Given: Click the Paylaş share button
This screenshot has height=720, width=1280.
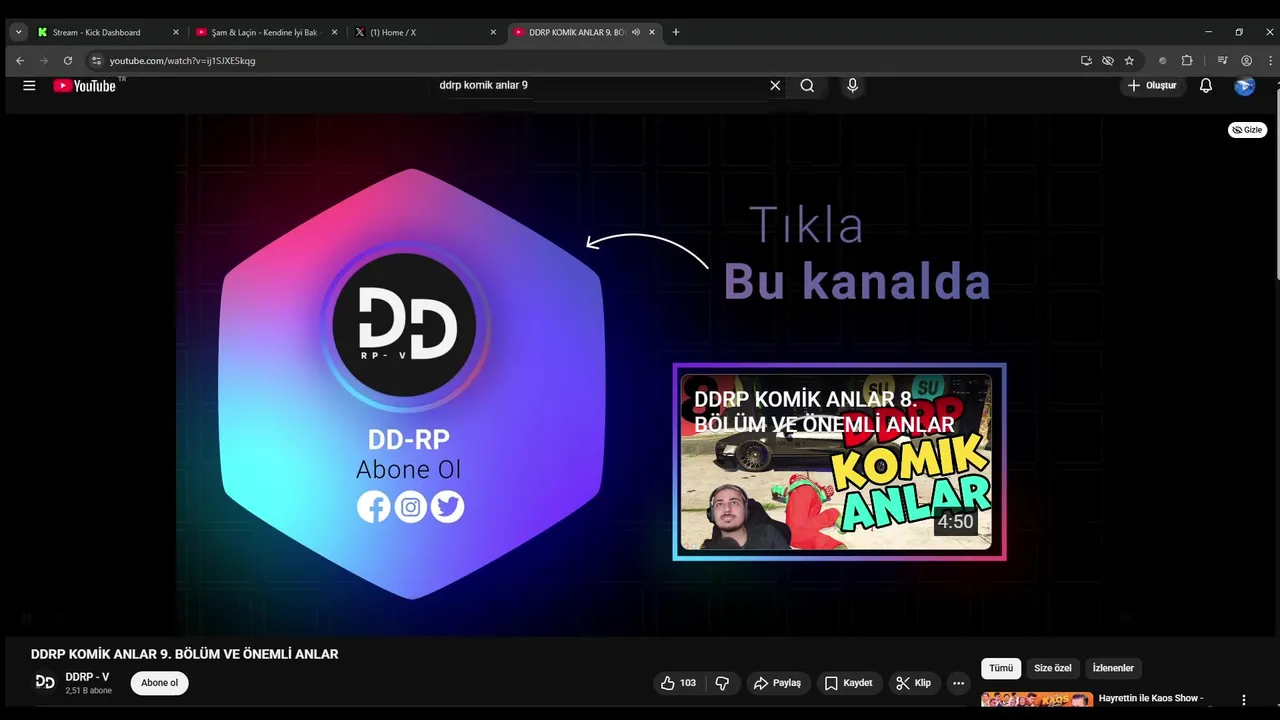Looking at the screenshot, I should click(x=777, y=683).
